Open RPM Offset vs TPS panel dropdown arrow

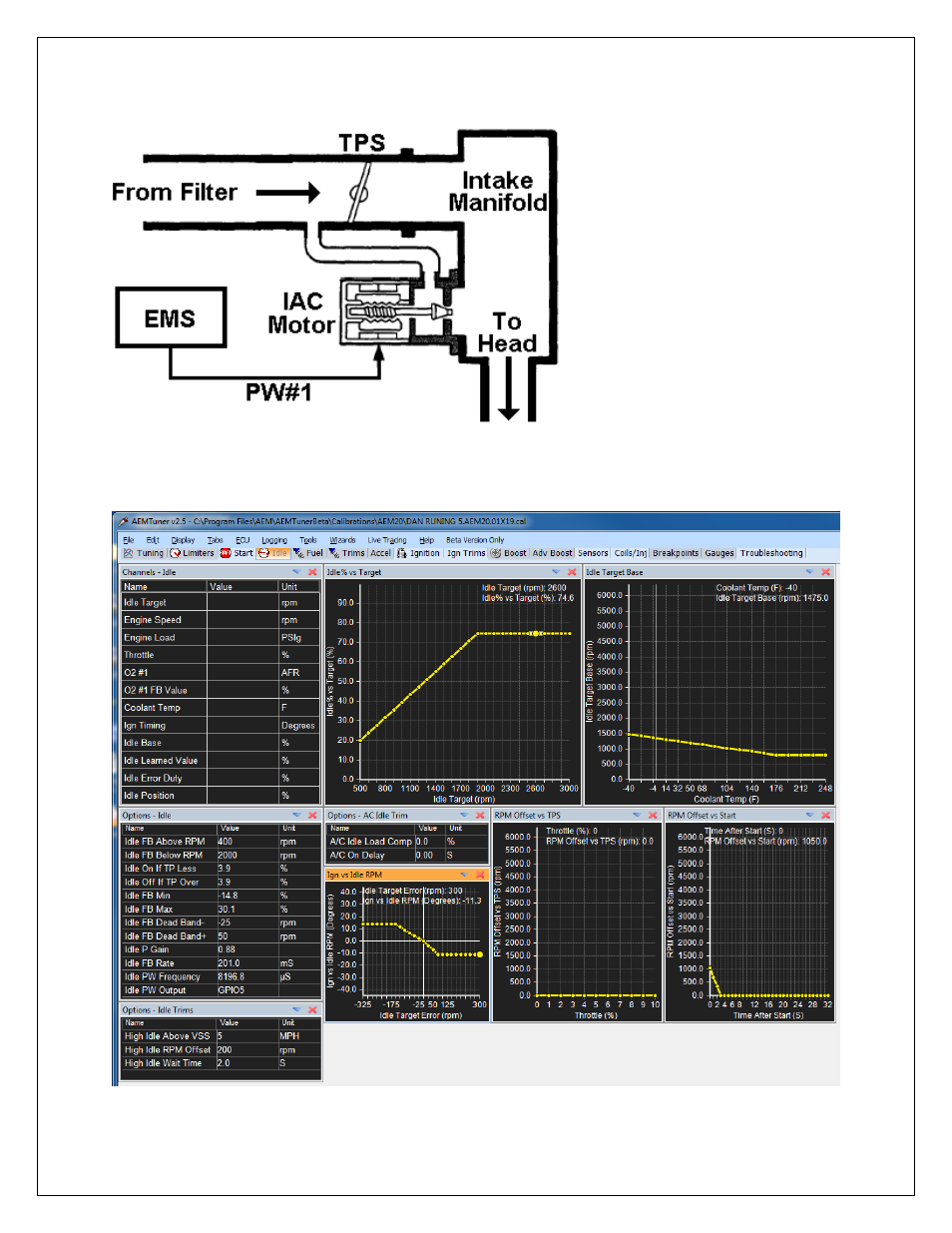637,815
